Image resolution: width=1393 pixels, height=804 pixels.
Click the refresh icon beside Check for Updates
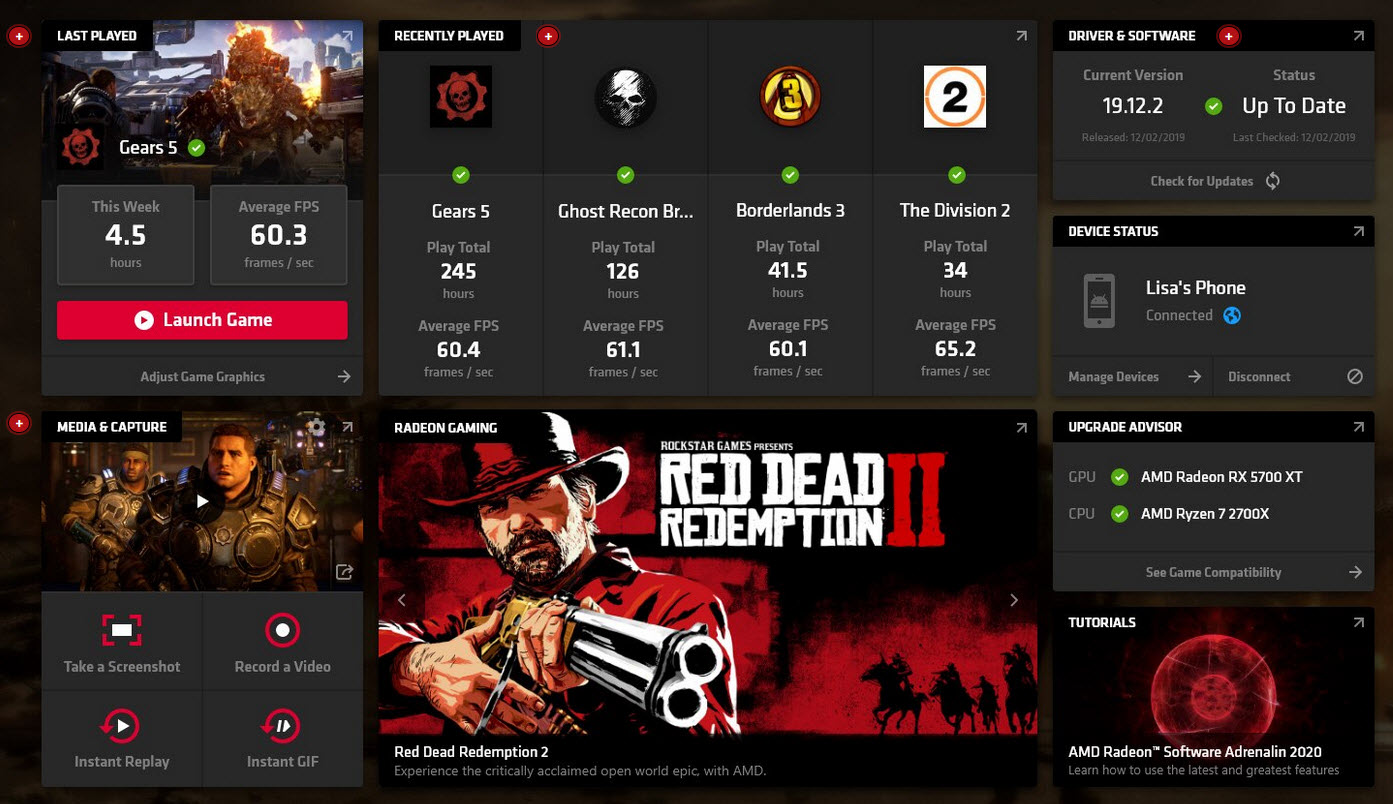click(1272, 181)
